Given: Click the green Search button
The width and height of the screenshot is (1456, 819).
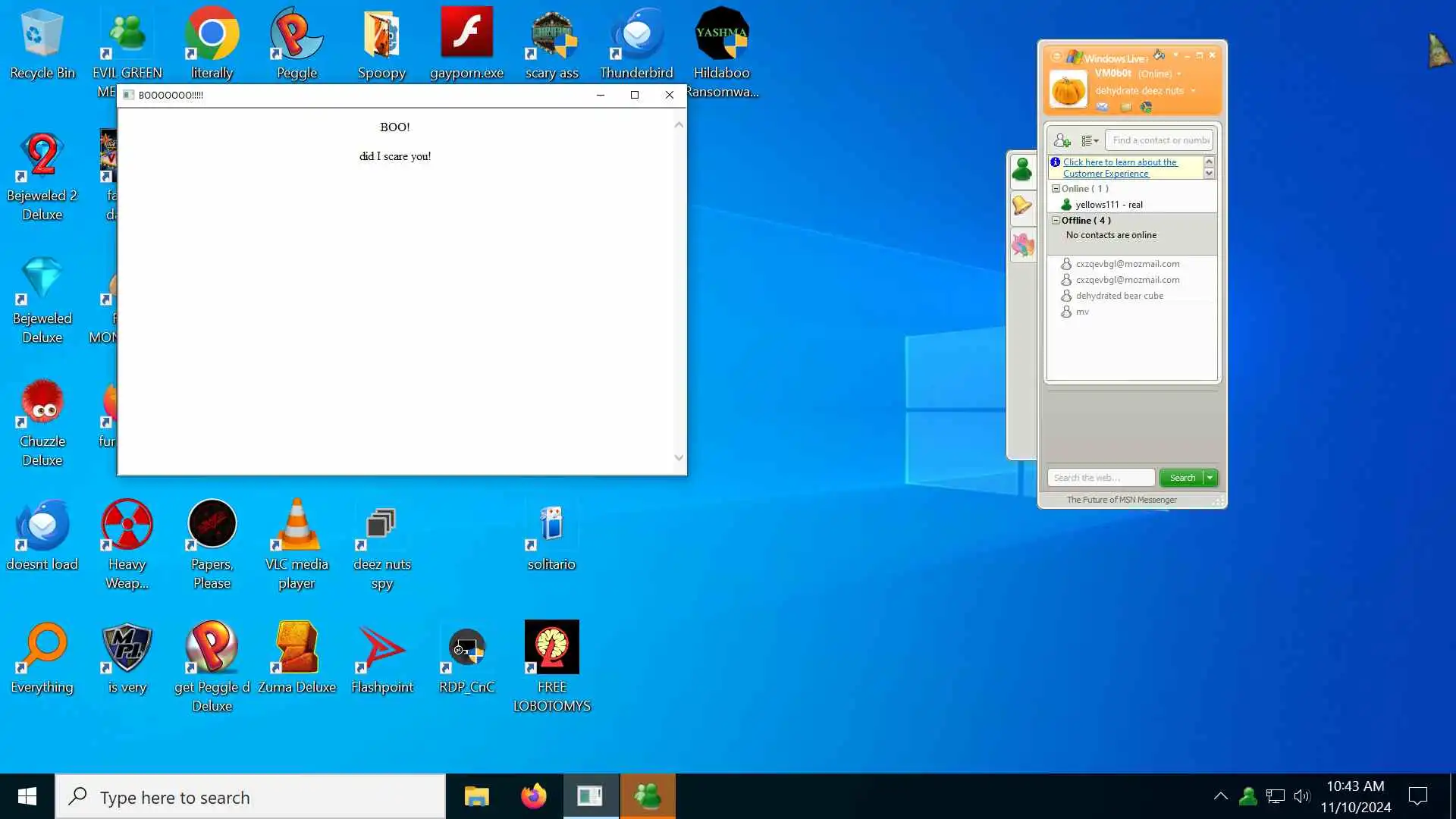Looking at the screenshot, I should (x=1181, y=478).
